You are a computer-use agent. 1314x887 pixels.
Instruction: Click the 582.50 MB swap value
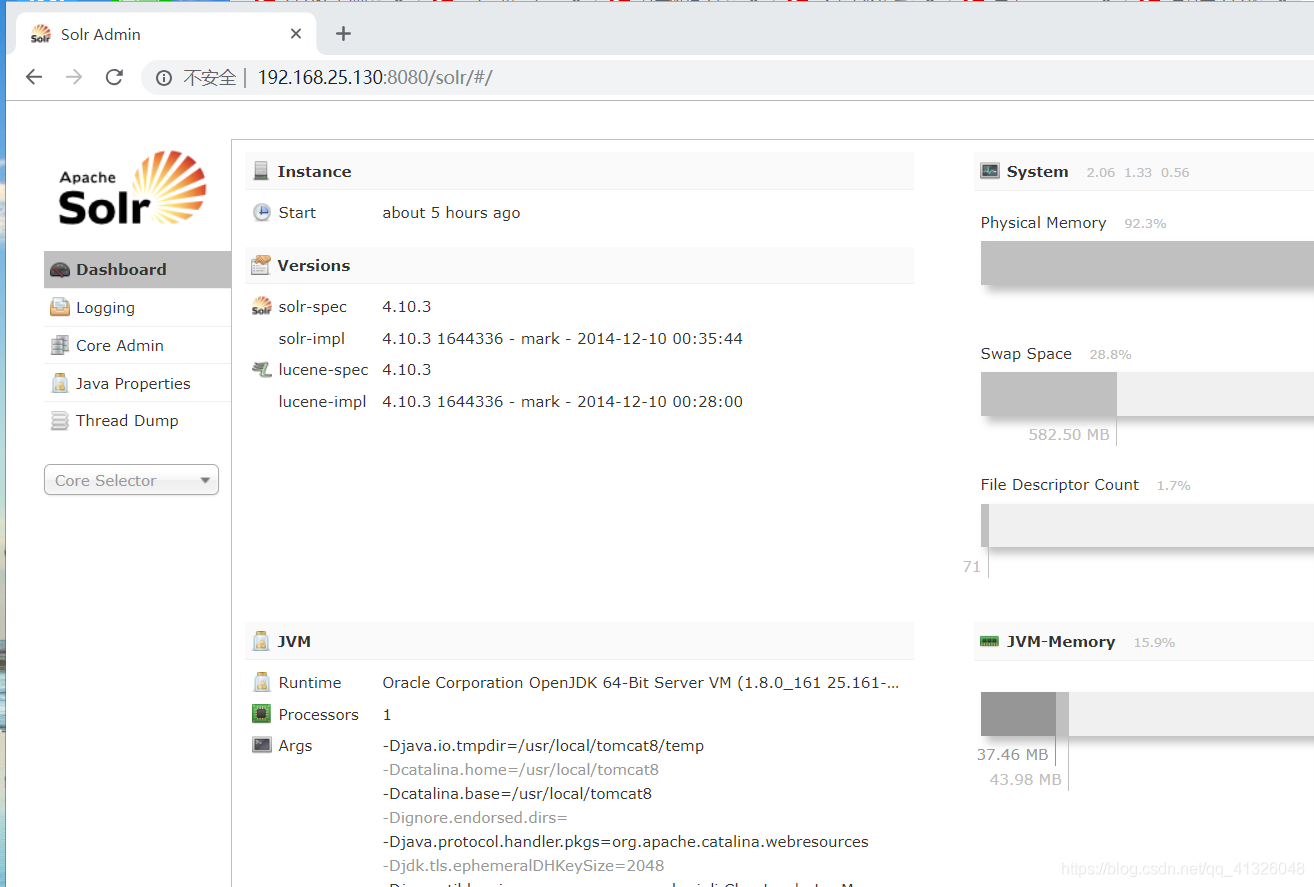pos(1068,435)
